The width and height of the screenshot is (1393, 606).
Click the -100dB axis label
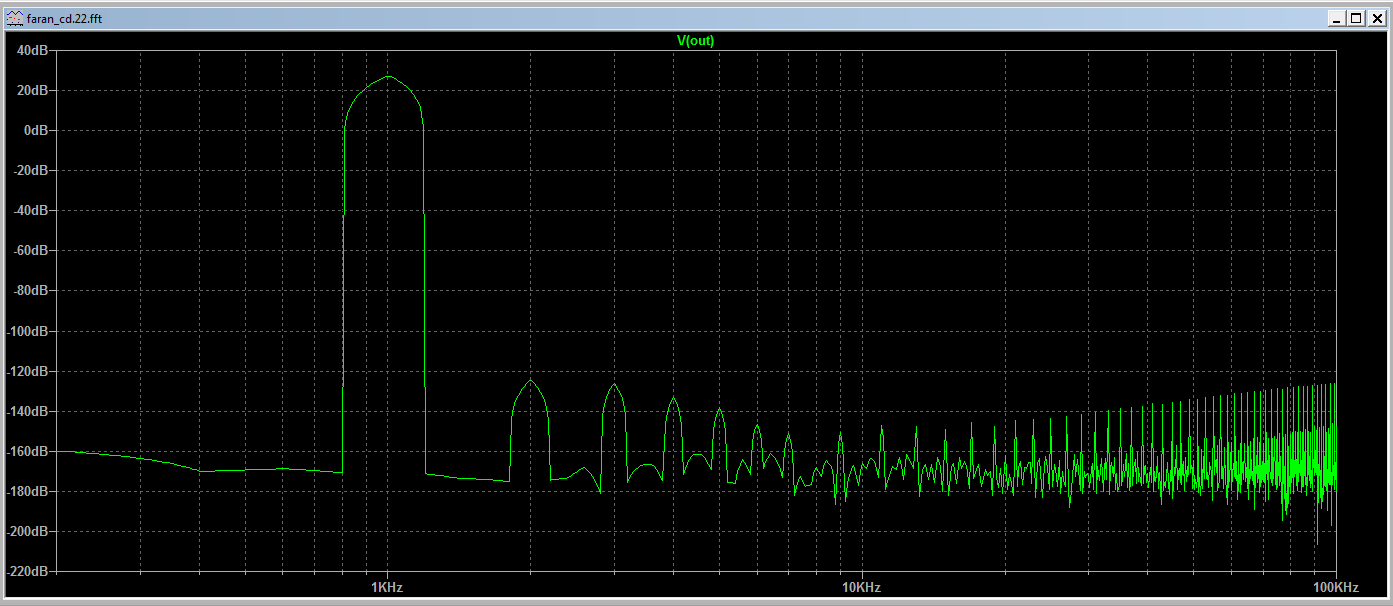(28, 331)
